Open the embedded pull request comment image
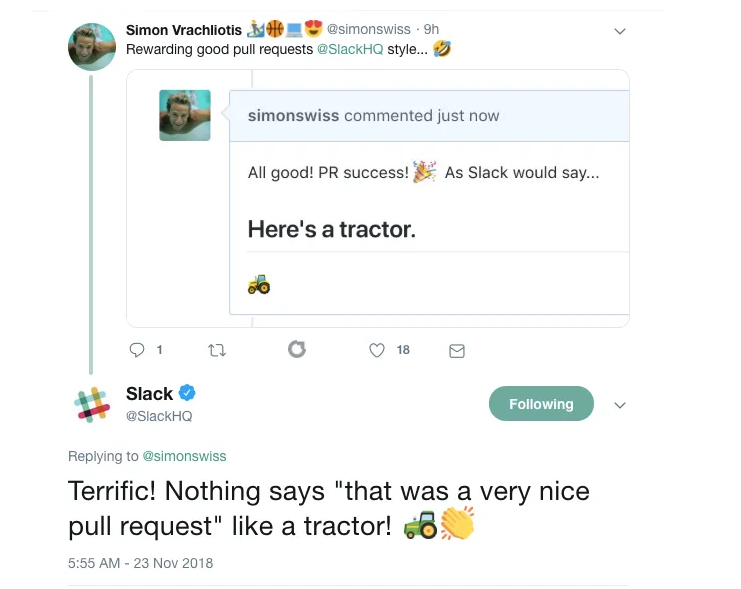The height and width of the screenshot is (589, 741). click(x=378, y=198)
